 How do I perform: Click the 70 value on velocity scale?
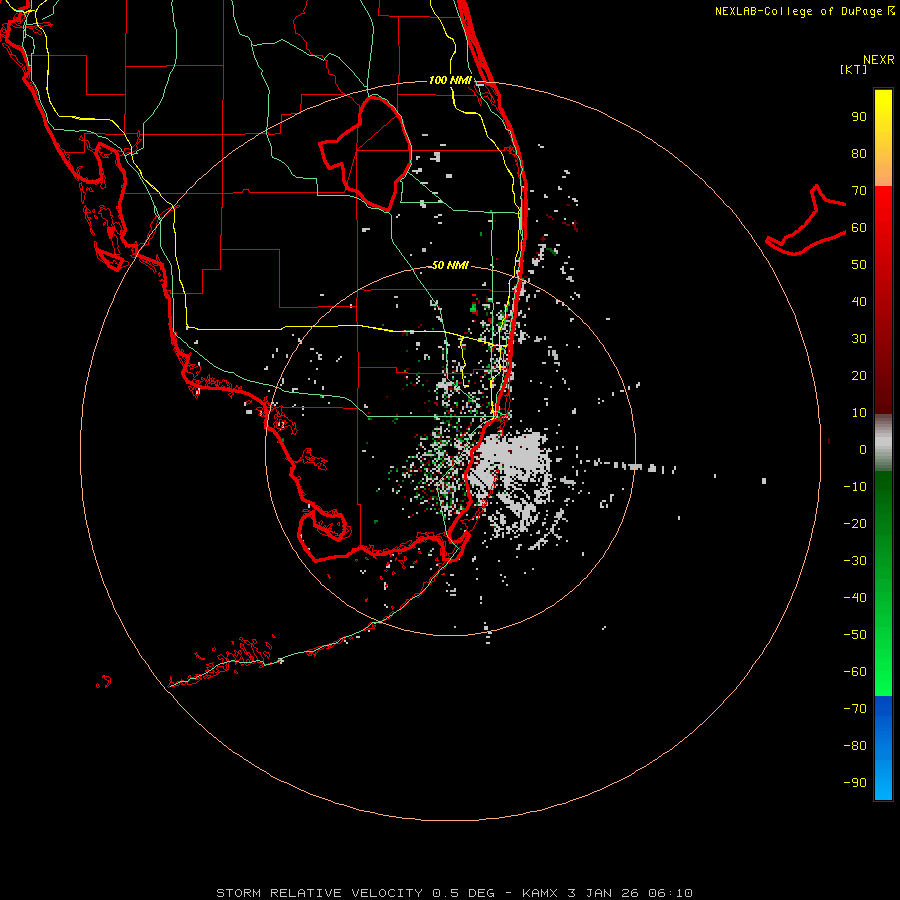(x=859, y=191)
